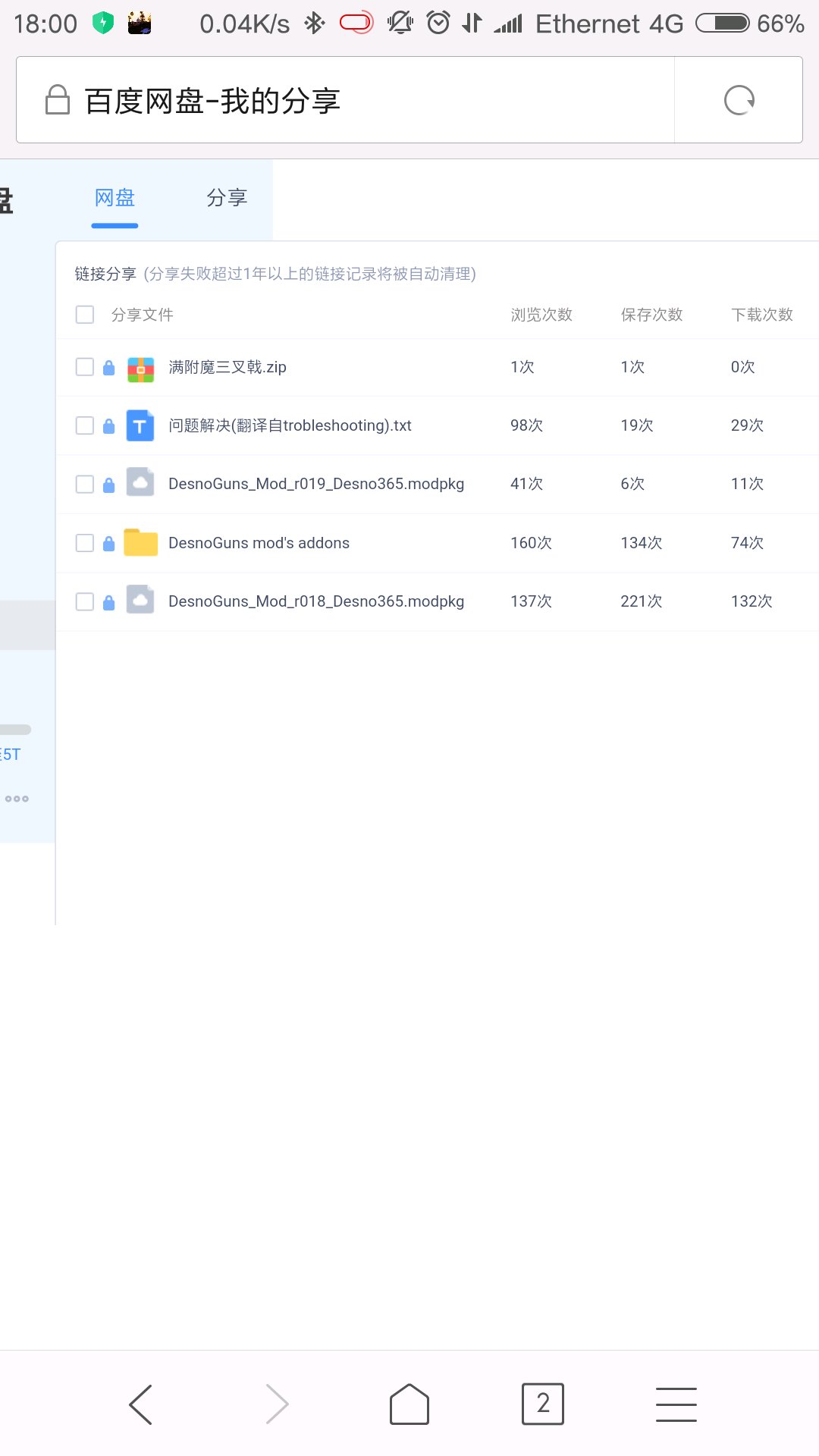Screen dimensions: 819x1456
Task: Click the 下载次数 column header
Action: tap(762, 315)
